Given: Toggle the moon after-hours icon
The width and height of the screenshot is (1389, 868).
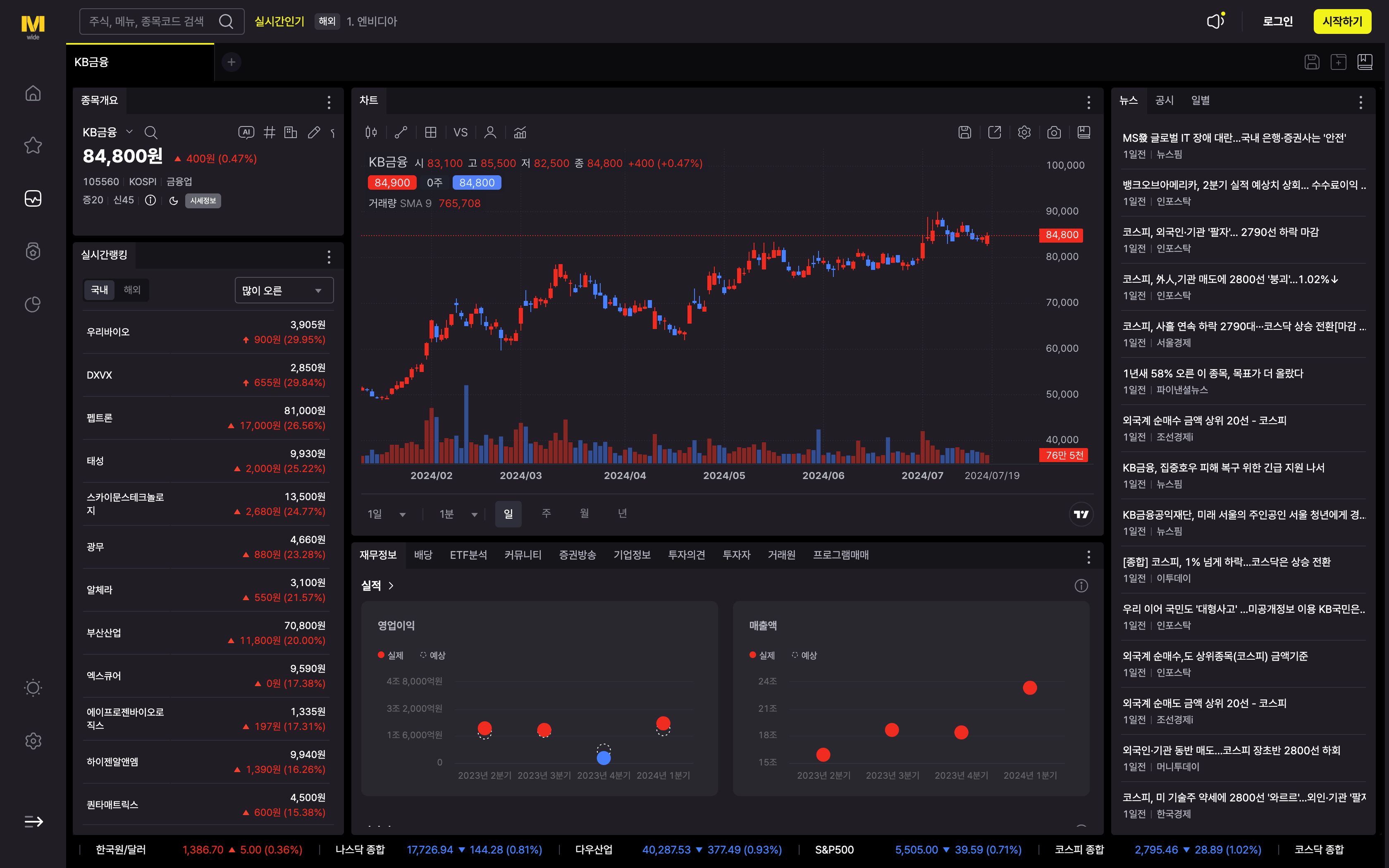Looking at the screenshot, I should pyautogui.click(x=173, y=200).
